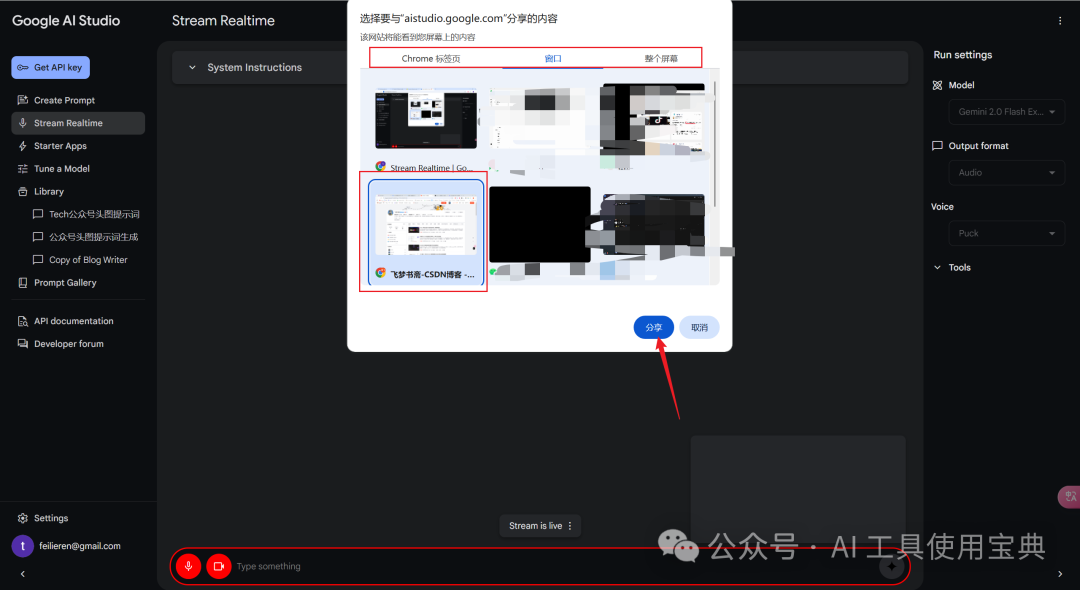Click the translate icon at right edge
The width and height of the screenshot is (1080, 590).
pyautogui.click(x=1070, y=497)
